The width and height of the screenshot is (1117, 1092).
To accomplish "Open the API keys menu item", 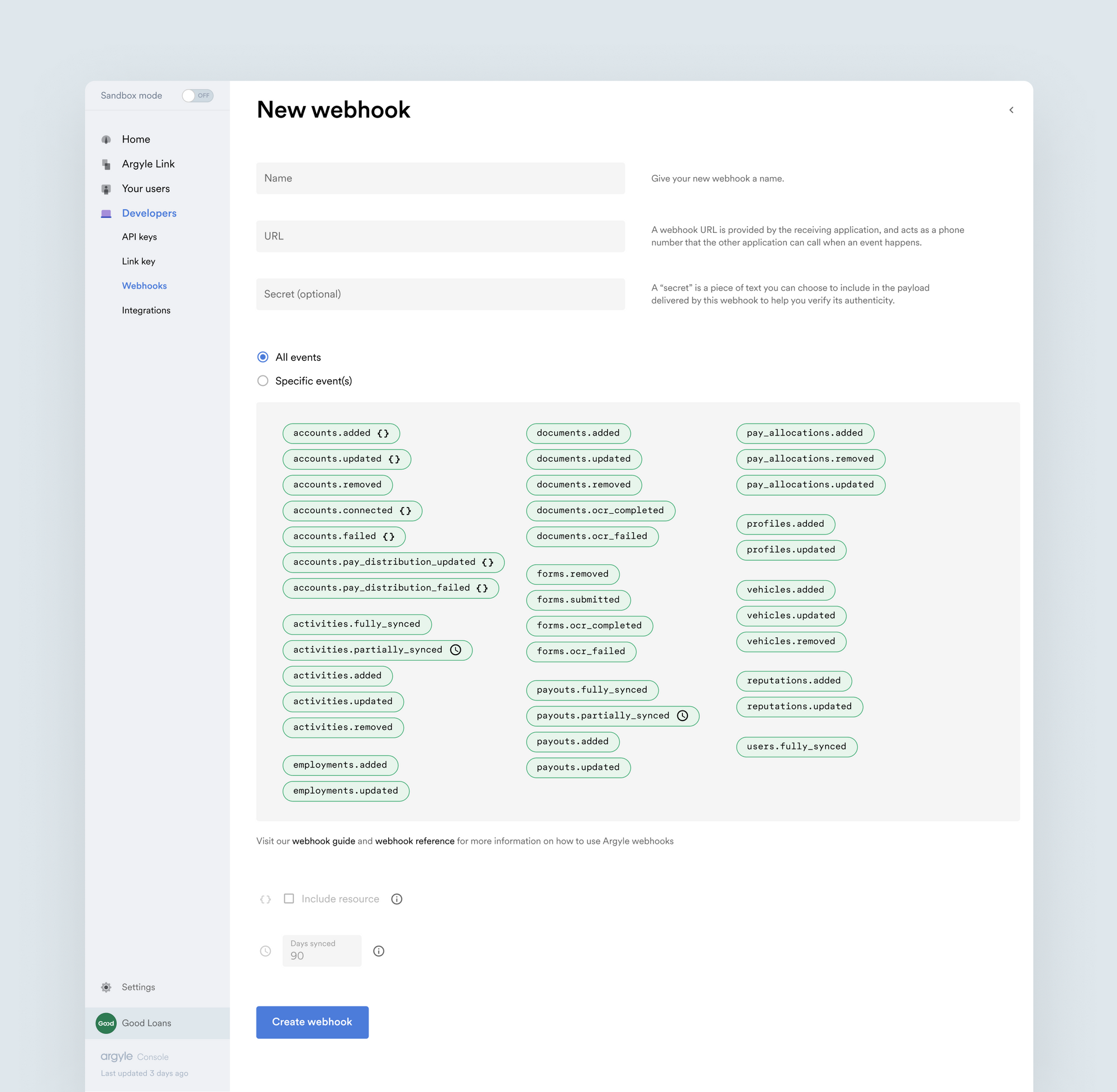I will [x=139, y=237].
